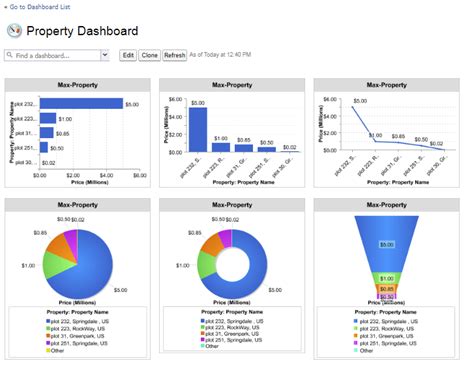Click the purple segment of the donut chart
This screenshot has height=376, width=474.
(226, 239)
